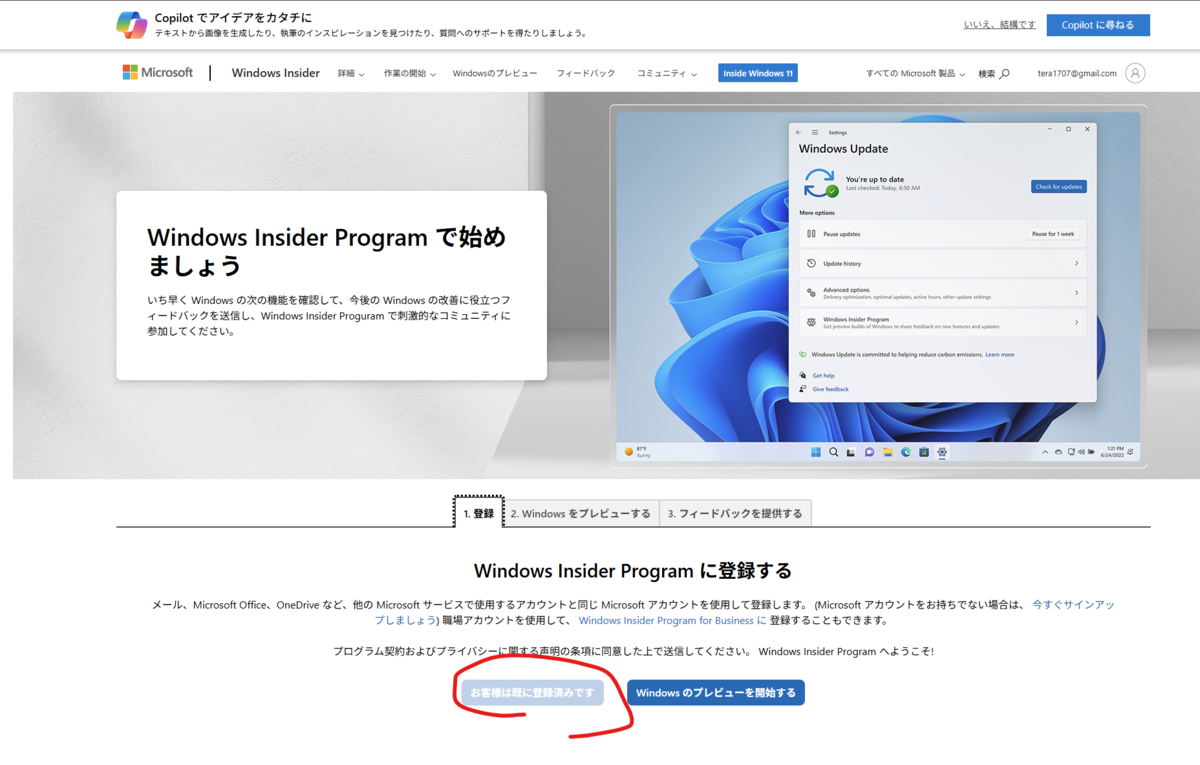Click the account email tera1707@gmail.com

(1077, 74)
